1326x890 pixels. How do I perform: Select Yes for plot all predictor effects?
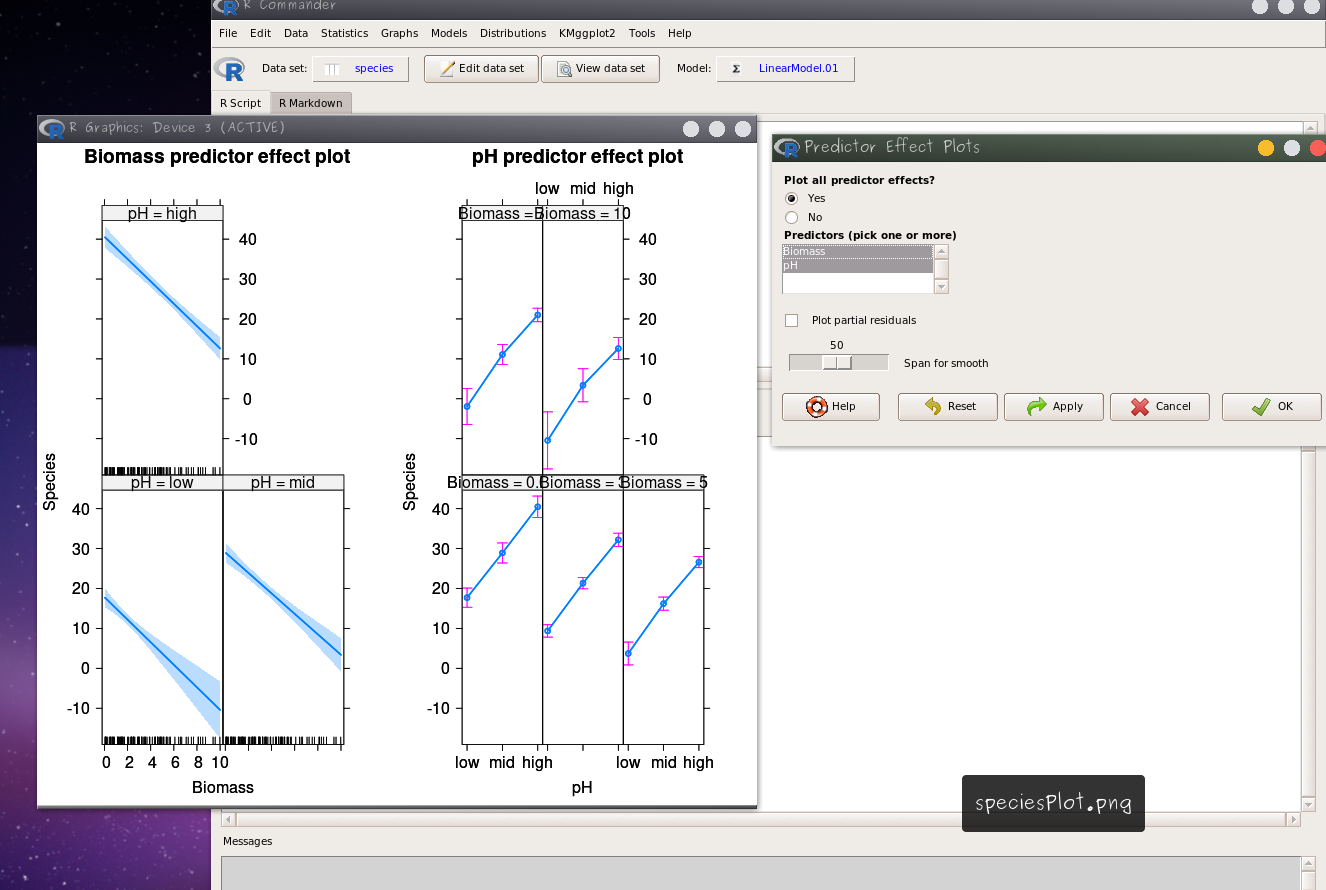[792, 199]
